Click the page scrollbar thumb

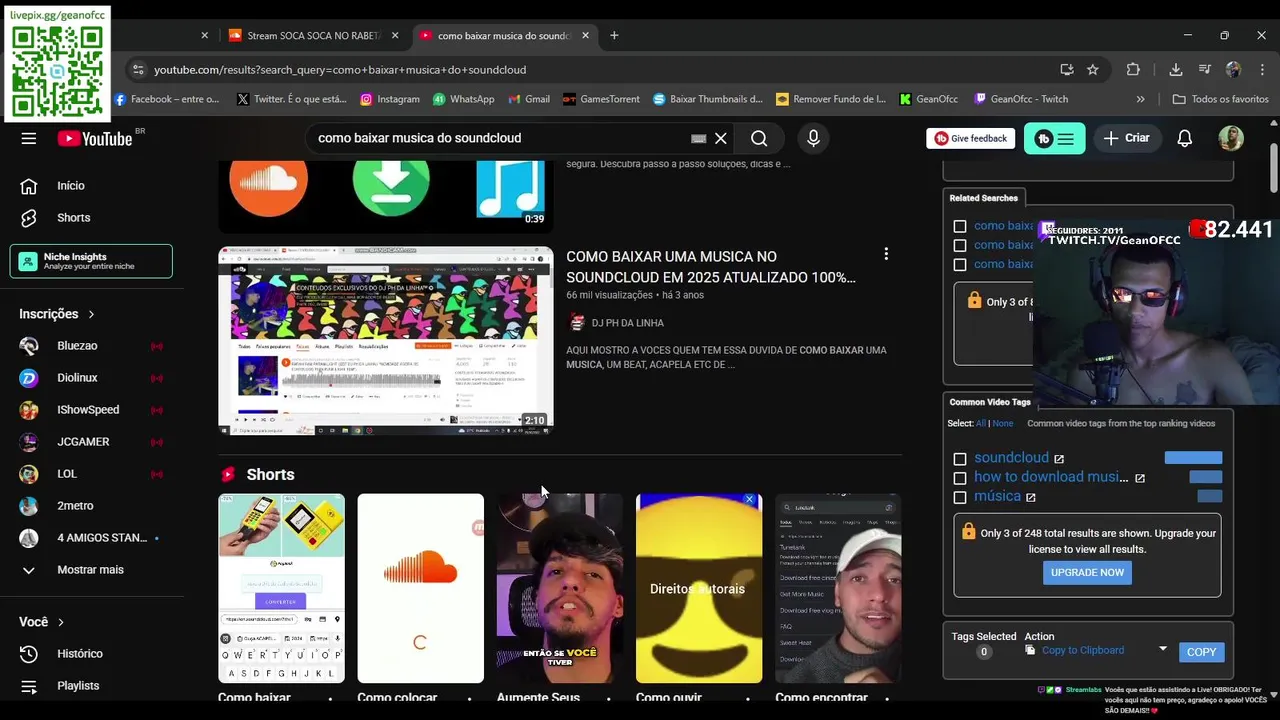click(1273, 167)
